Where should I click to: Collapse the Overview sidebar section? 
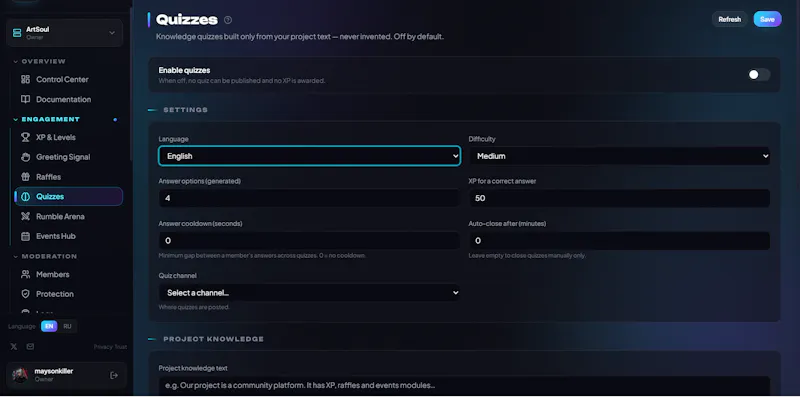pyautogui.click(x=40, y=61)
